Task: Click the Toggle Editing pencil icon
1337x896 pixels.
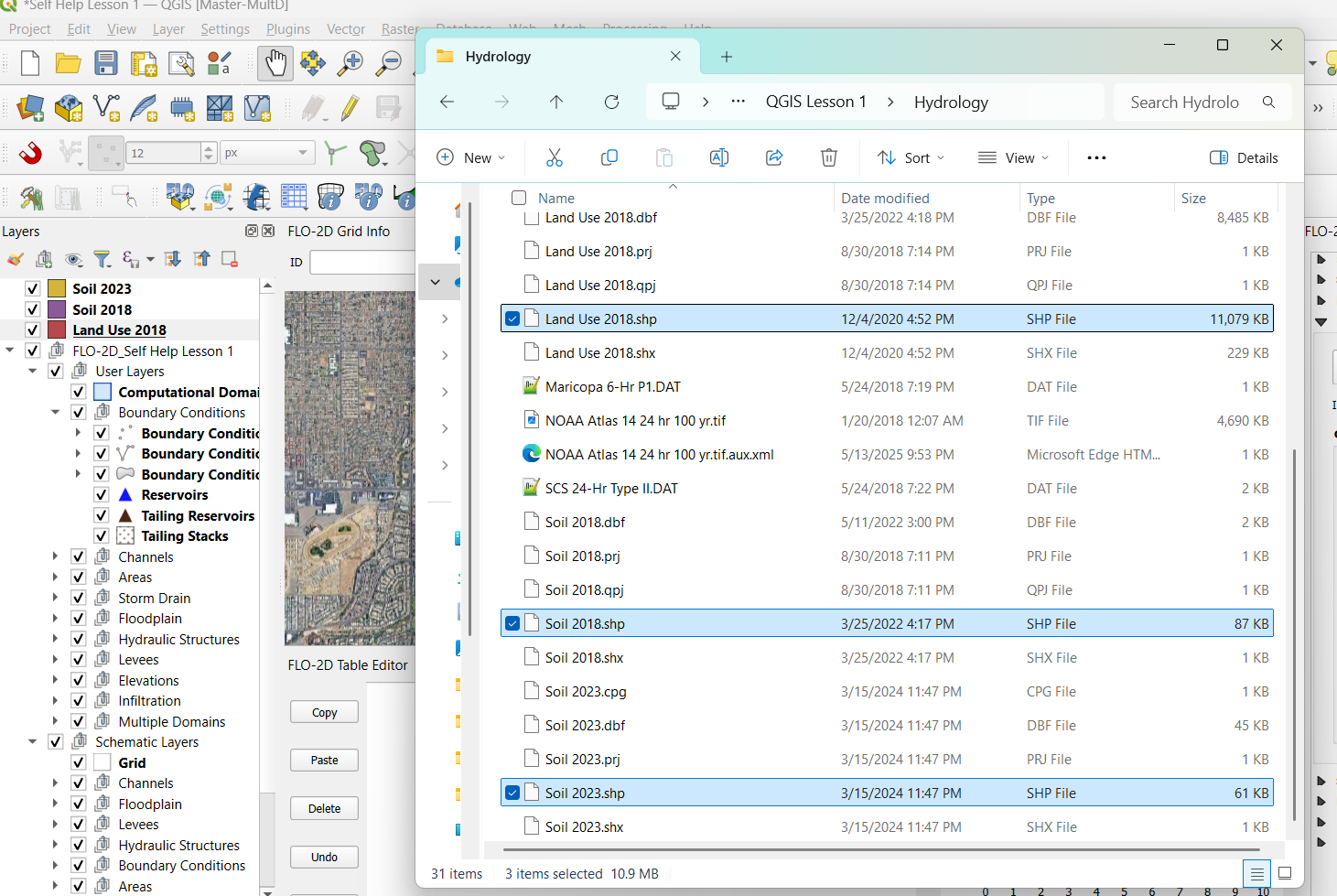Action: pyautogui.click(x=349, y=108)
